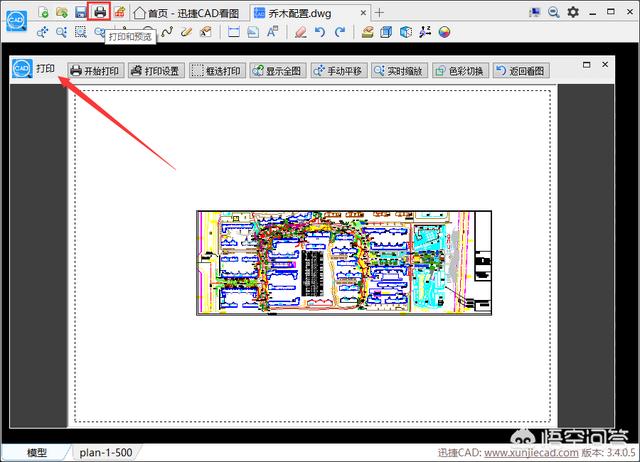Click the undo arrow icon
This screenshot has width=640, height=462.
pos(320,32)
